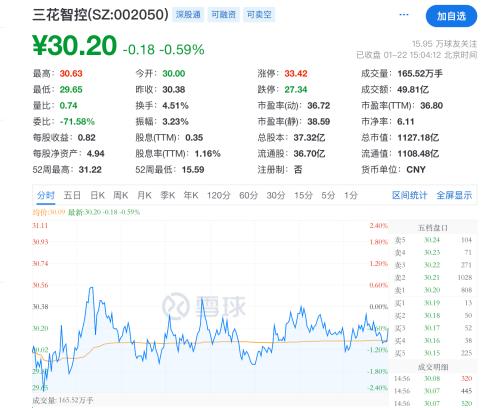494x408 pixels.
Task: Switch to the 30分 chart tab
Action: click(276, 195)
